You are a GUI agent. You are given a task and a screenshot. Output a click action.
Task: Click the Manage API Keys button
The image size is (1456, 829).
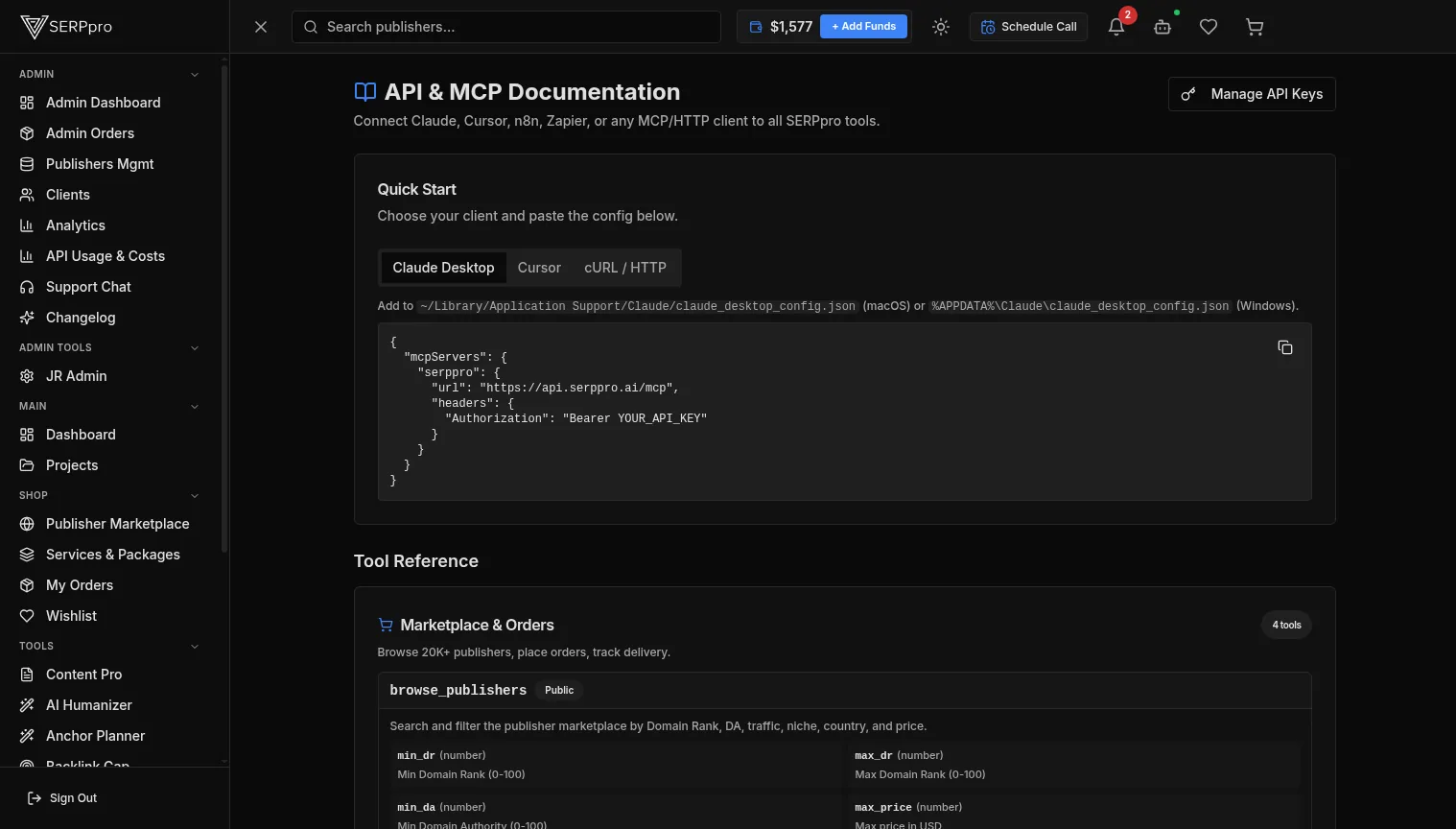[x=1252, y=94]
